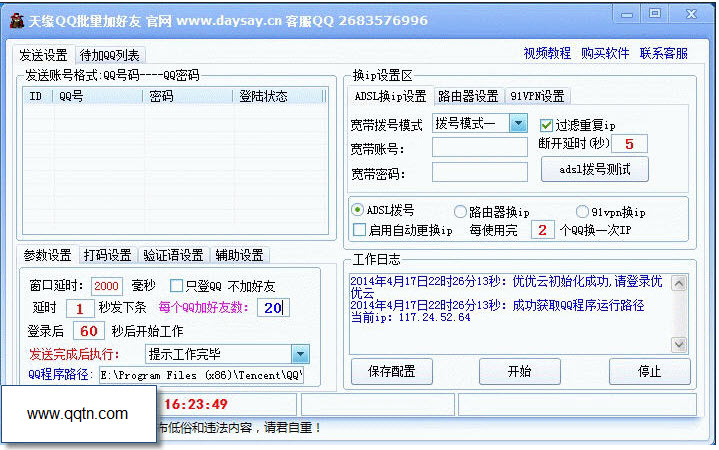Select 路由器换ip radio button
The width and height of the screenshot is (719, 450).
460,211
